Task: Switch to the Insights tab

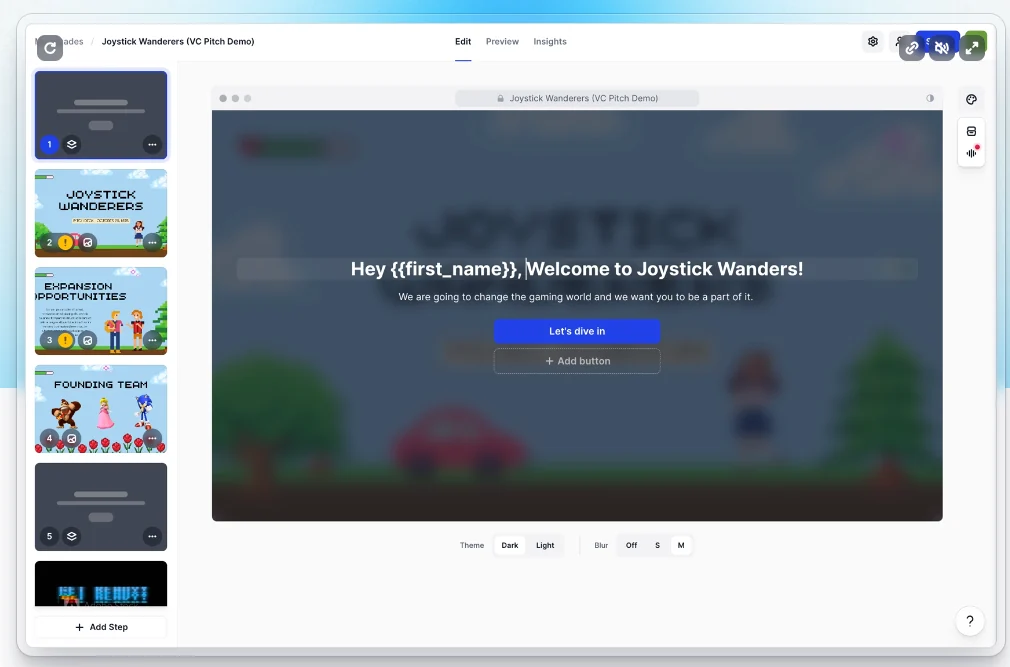Action: (550, 41)
